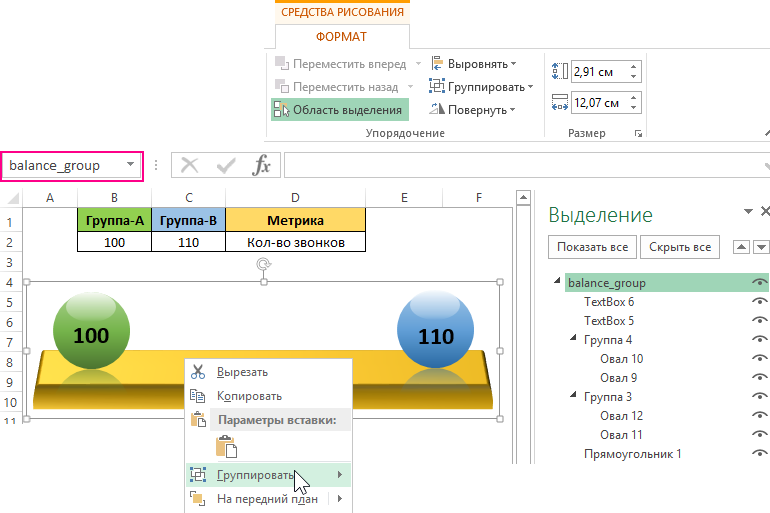Toggle visibility of TextBox 6
This screenshot has height=513, width=770.
pos(760,301)
